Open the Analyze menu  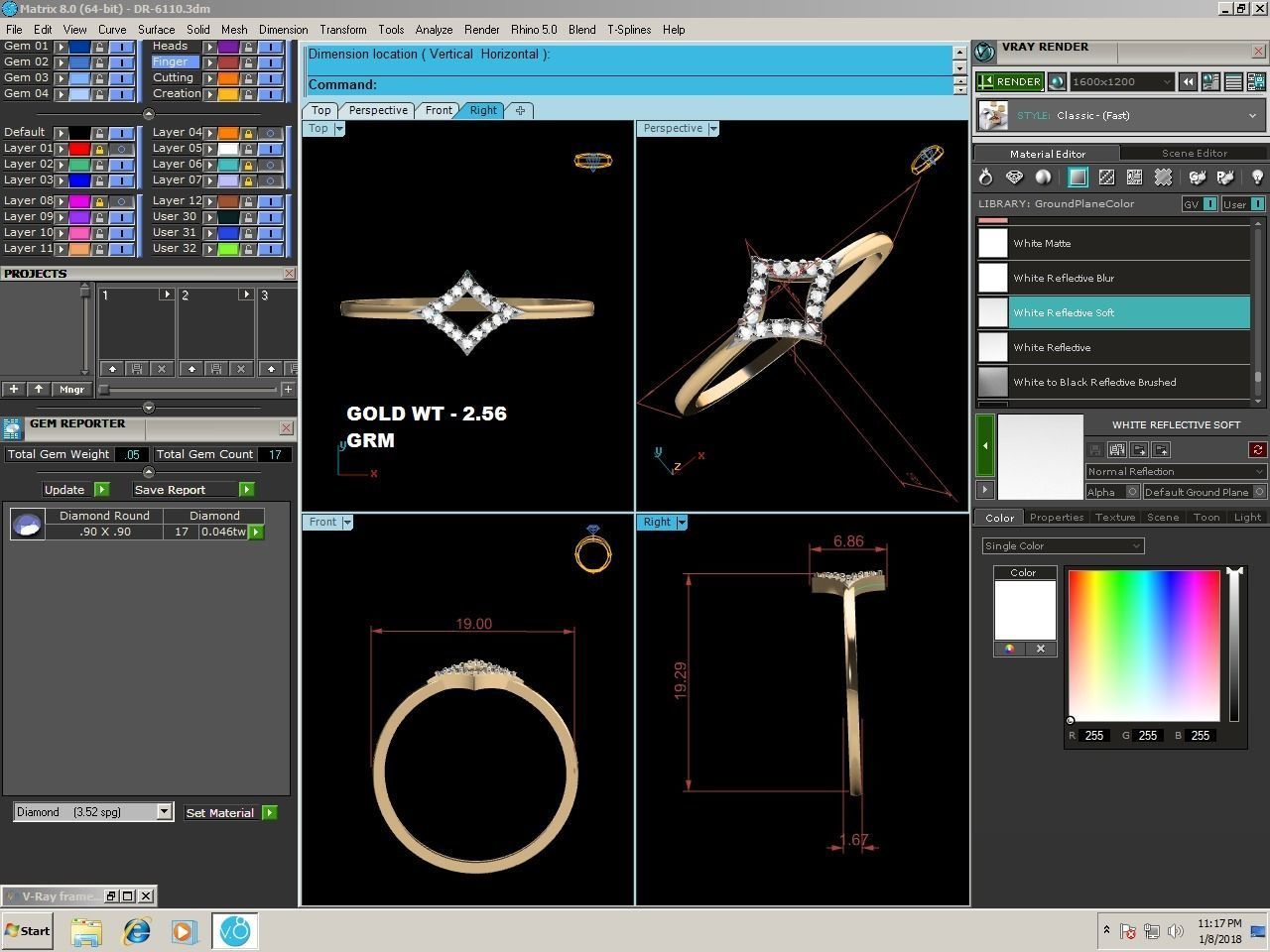click(x=434, y=30)
